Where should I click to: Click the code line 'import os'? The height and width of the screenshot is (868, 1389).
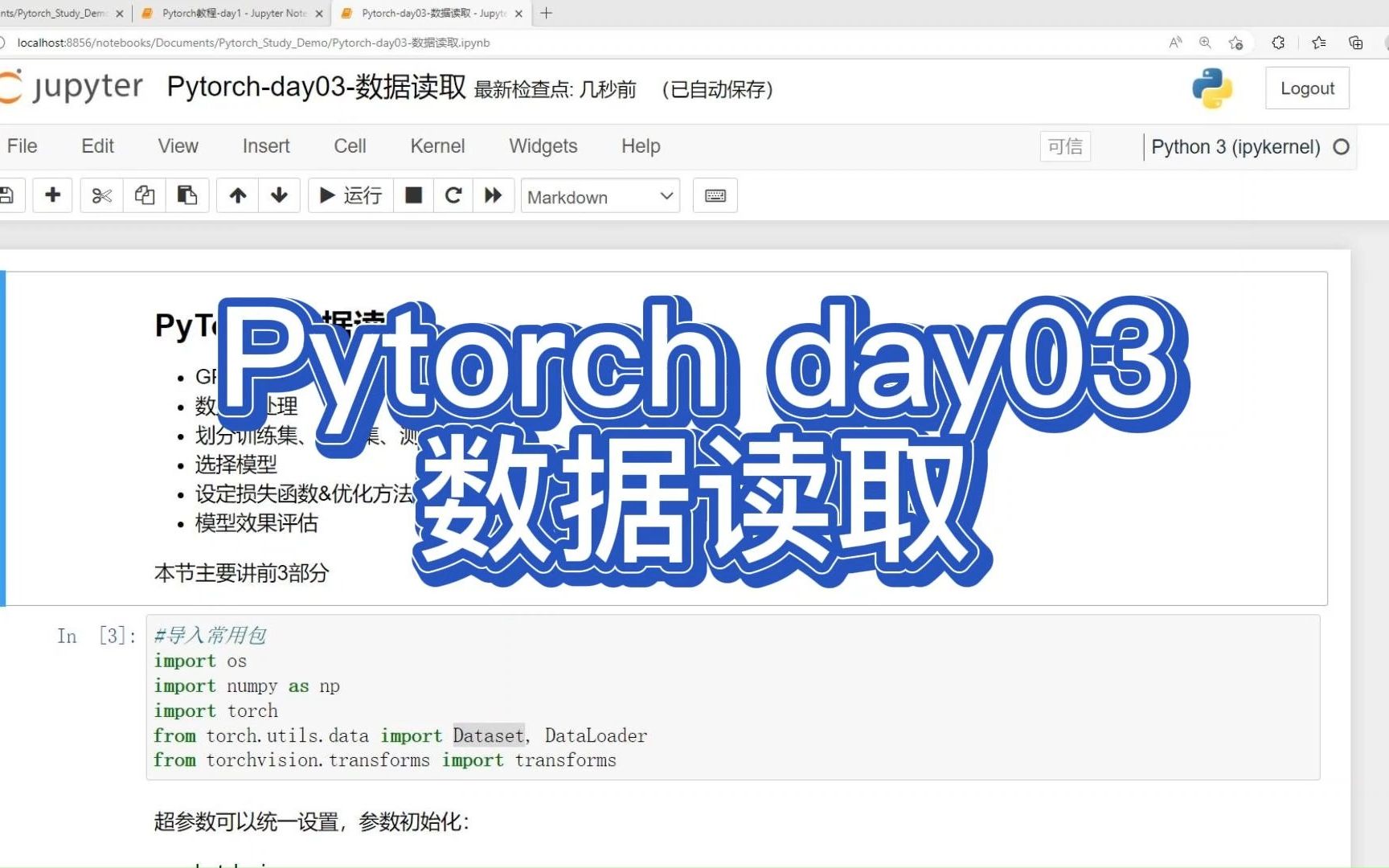pos(200,661)
